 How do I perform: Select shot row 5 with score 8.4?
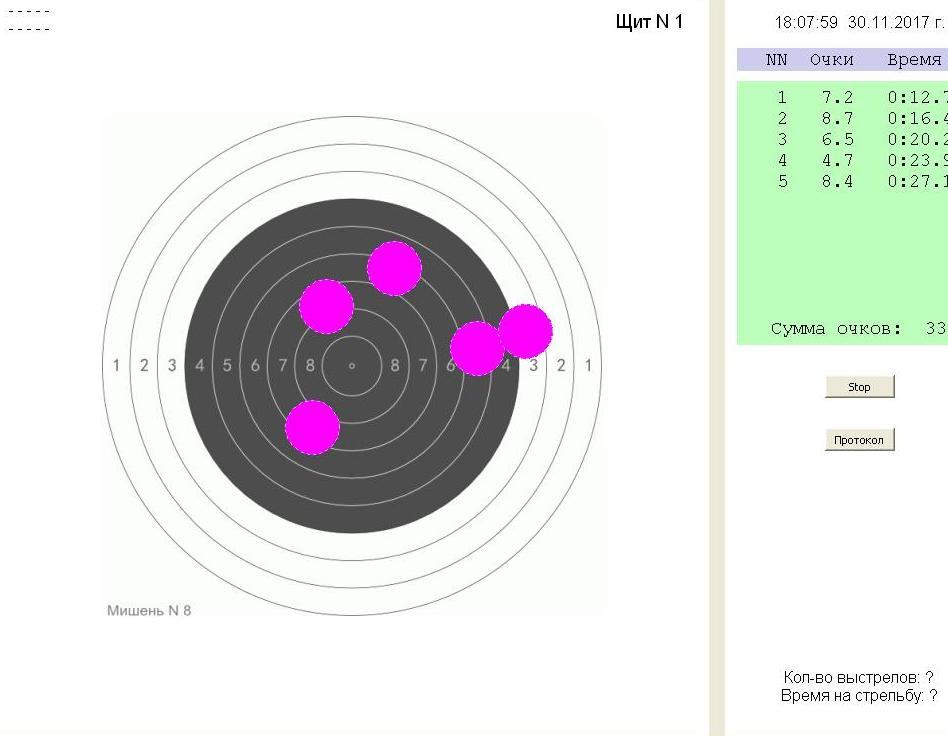[840, 182]
